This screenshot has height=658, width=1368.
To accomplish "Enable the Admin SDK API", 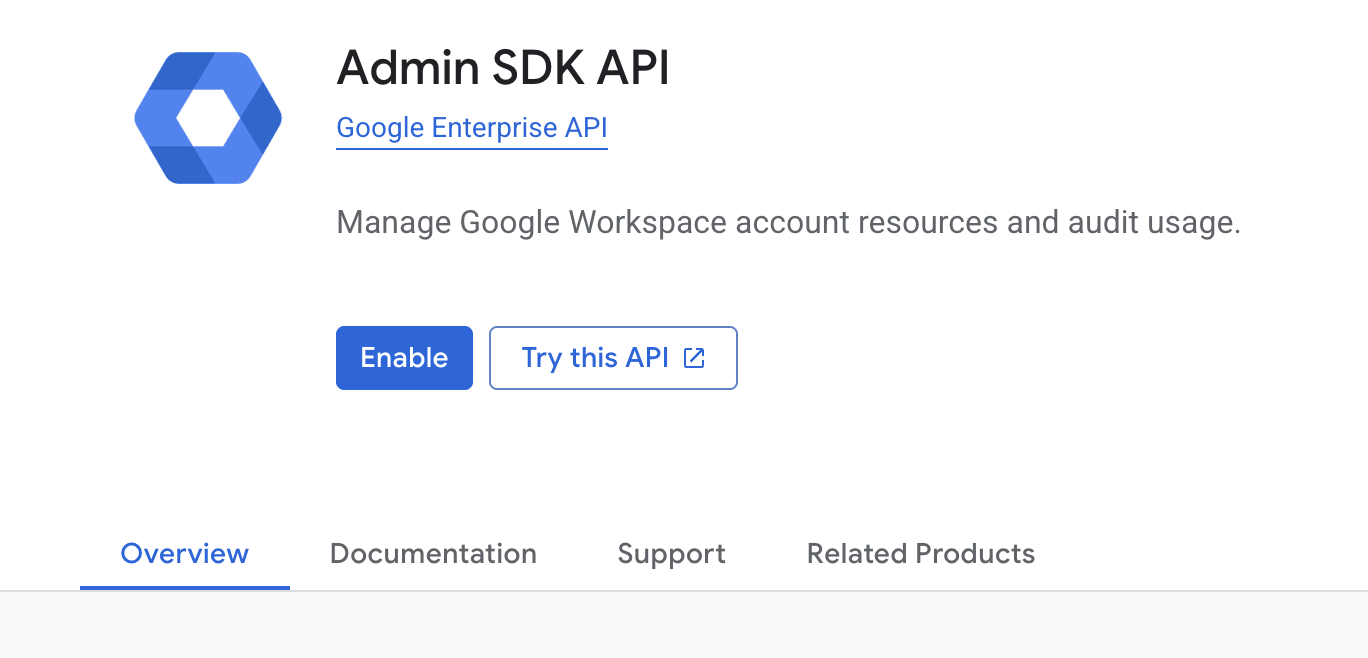I will tap(404, 358).
